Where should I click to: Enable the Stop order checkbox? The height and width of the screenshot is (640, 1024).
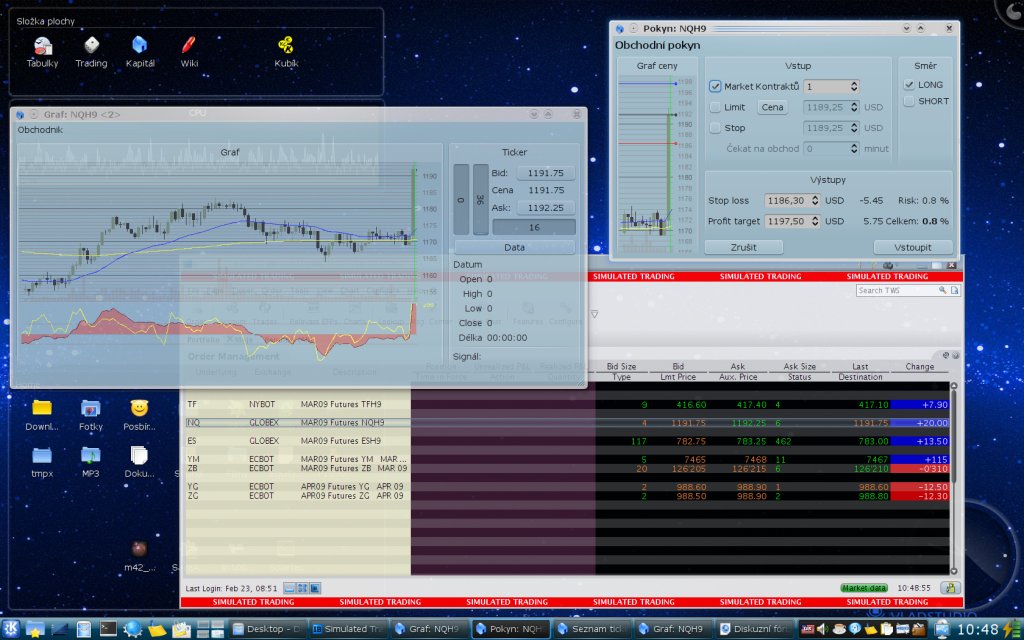[x=715, y=128]
